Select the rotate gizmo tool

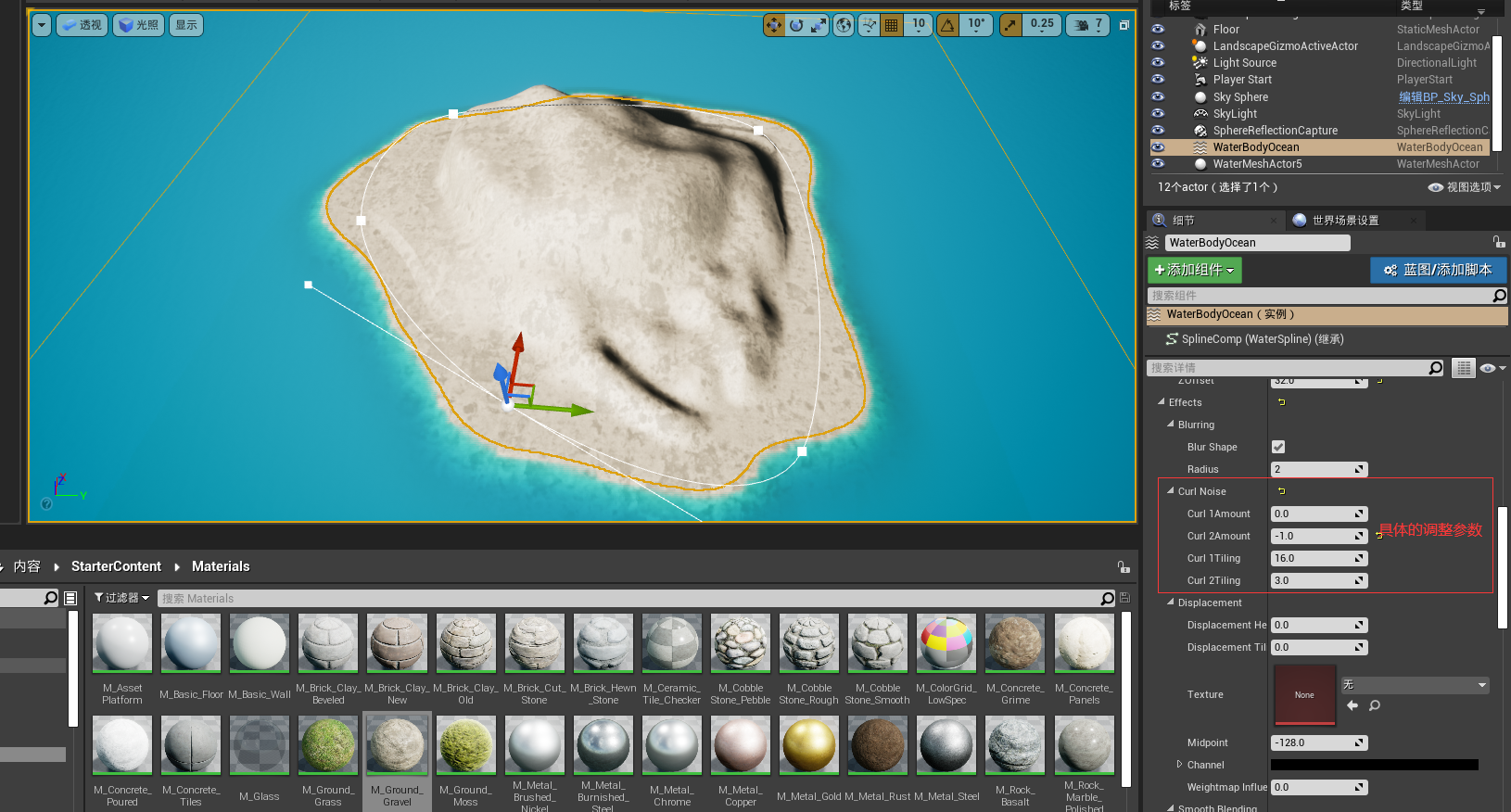point(796,25)
